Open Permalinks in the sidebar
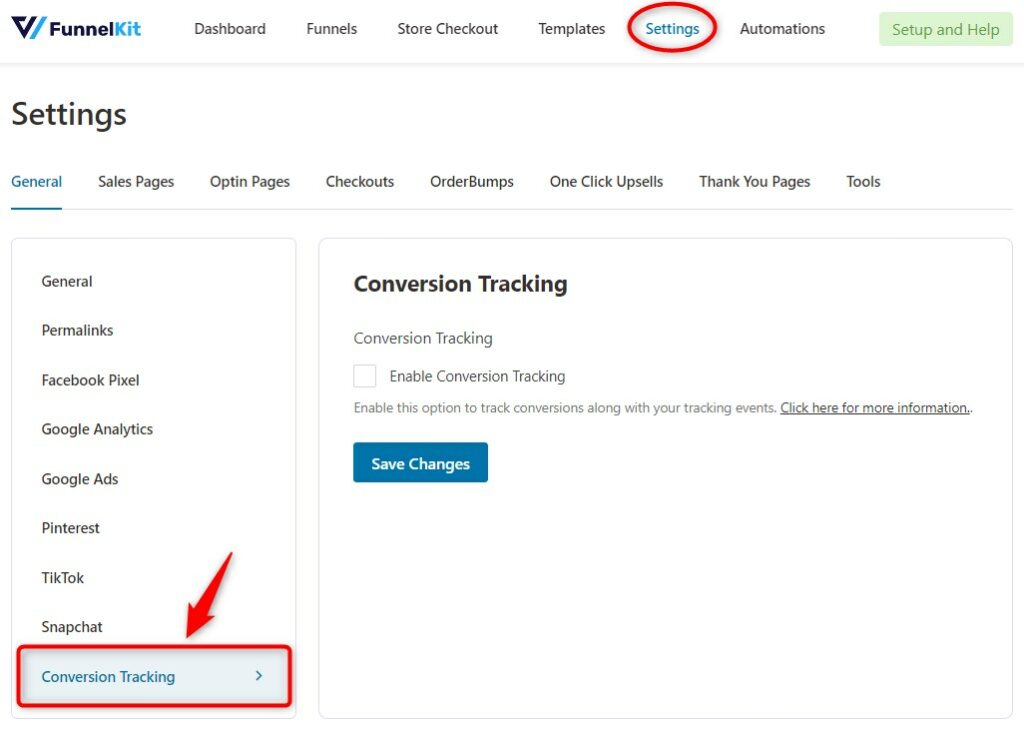 point(77,331)
